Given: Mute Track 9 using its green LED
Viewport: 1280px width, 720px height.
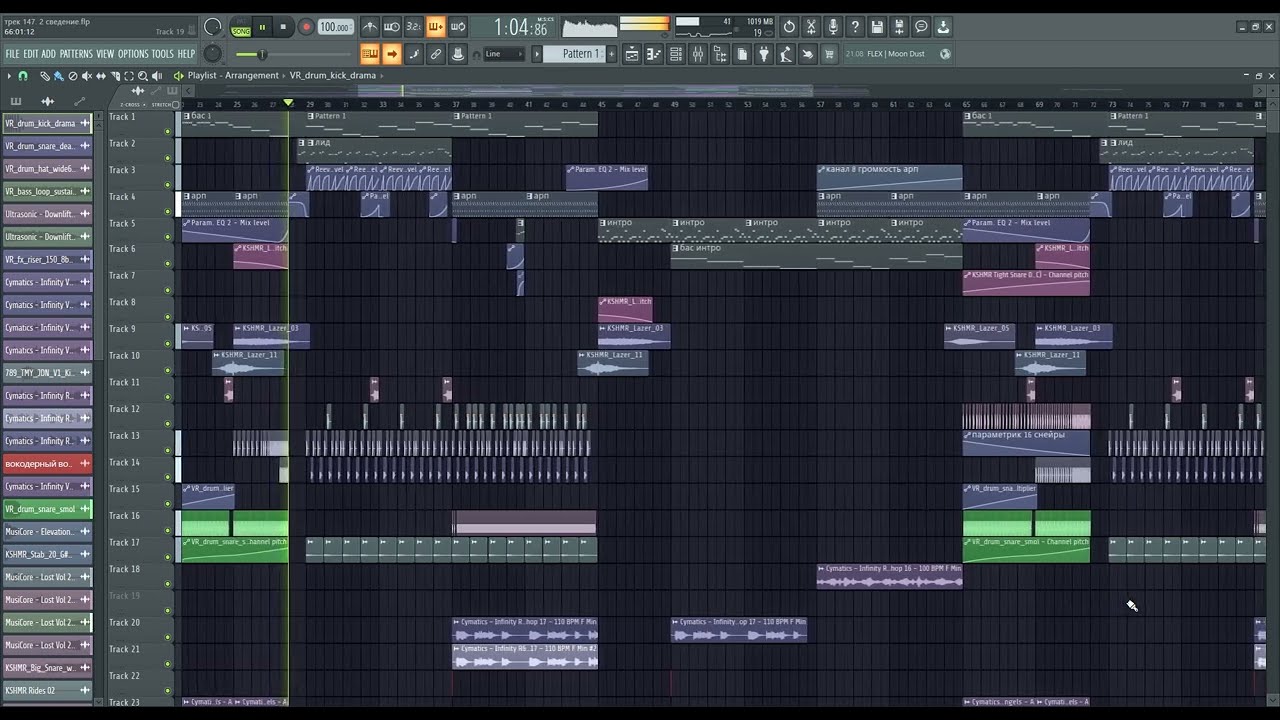Looking at the screenshot, I should pyautogui.click(x=168, y=344).
